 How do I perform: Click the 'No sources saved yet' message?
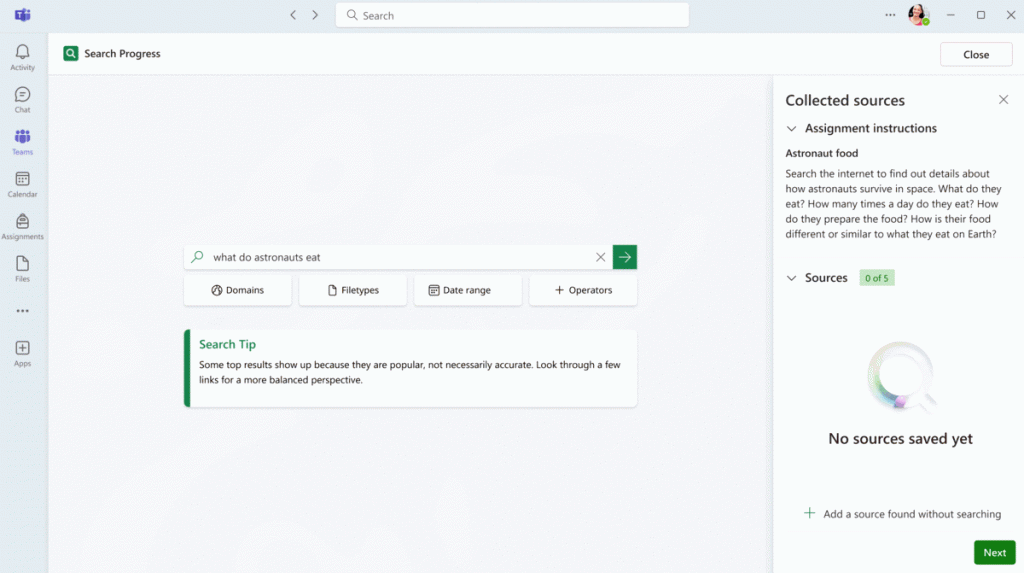pyautogui.click(x=900, y=438)
